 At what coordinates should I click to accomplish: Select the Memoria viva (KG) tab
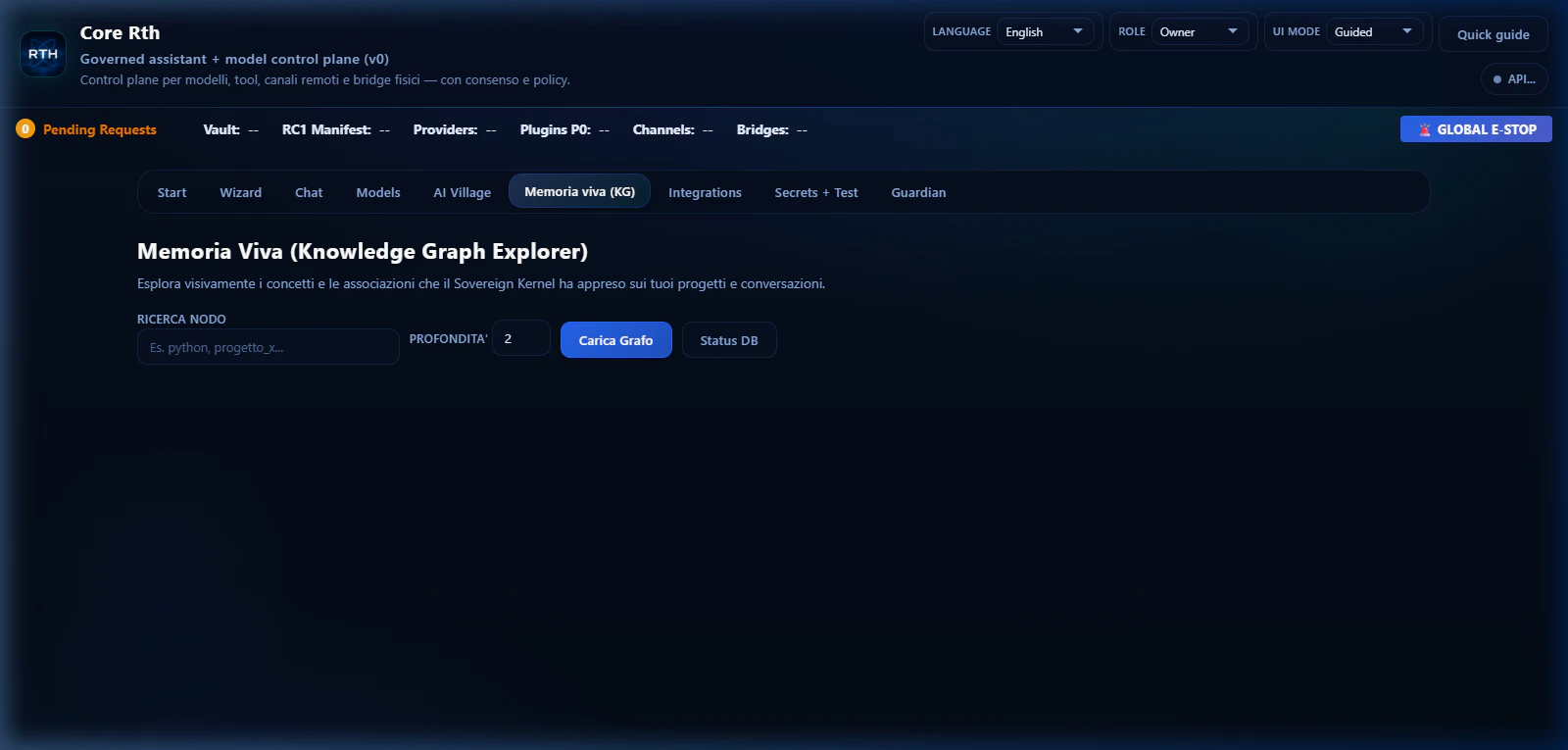pyautogui.click(x=579, y=191)
